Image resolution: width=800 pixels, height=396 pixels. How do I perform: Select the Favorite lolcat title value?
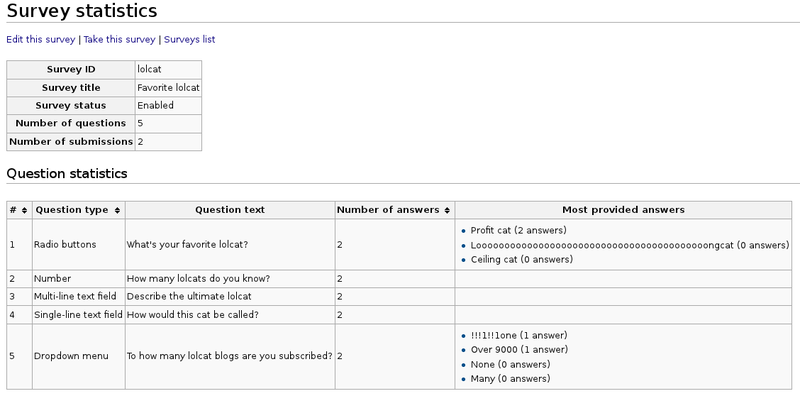[168, 88]
